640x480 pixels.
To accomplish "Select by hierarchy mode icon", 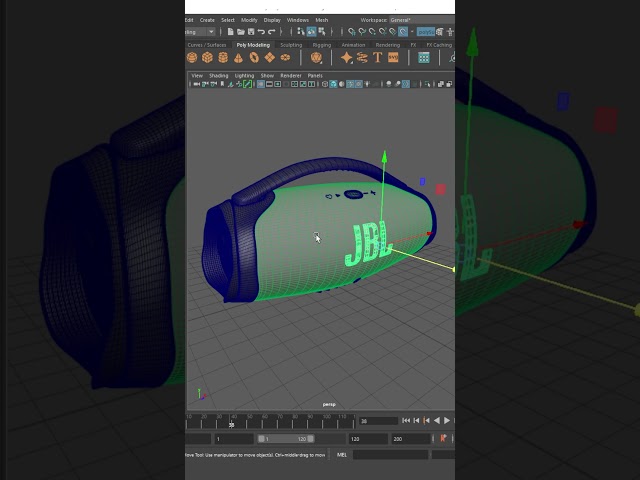I will coord(301,31).
